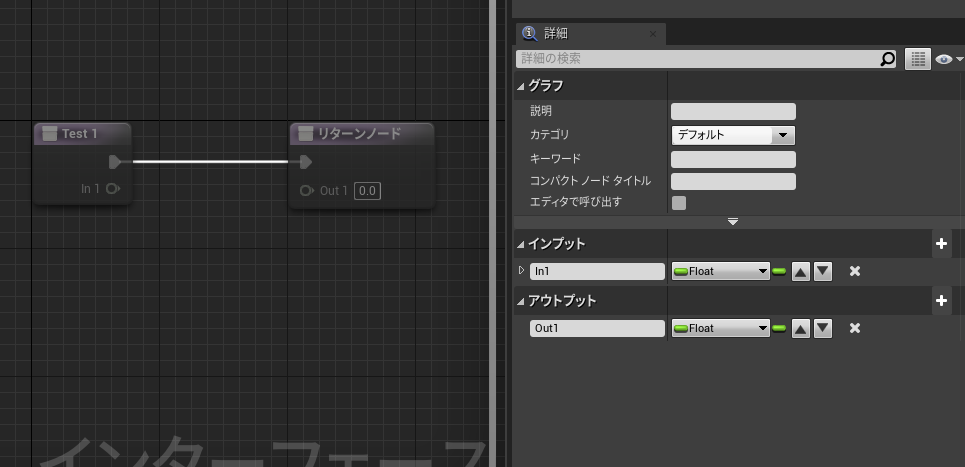Open the Out1 Float type dropdown
This screenshot has height=467, width=965.
(721, 329)
